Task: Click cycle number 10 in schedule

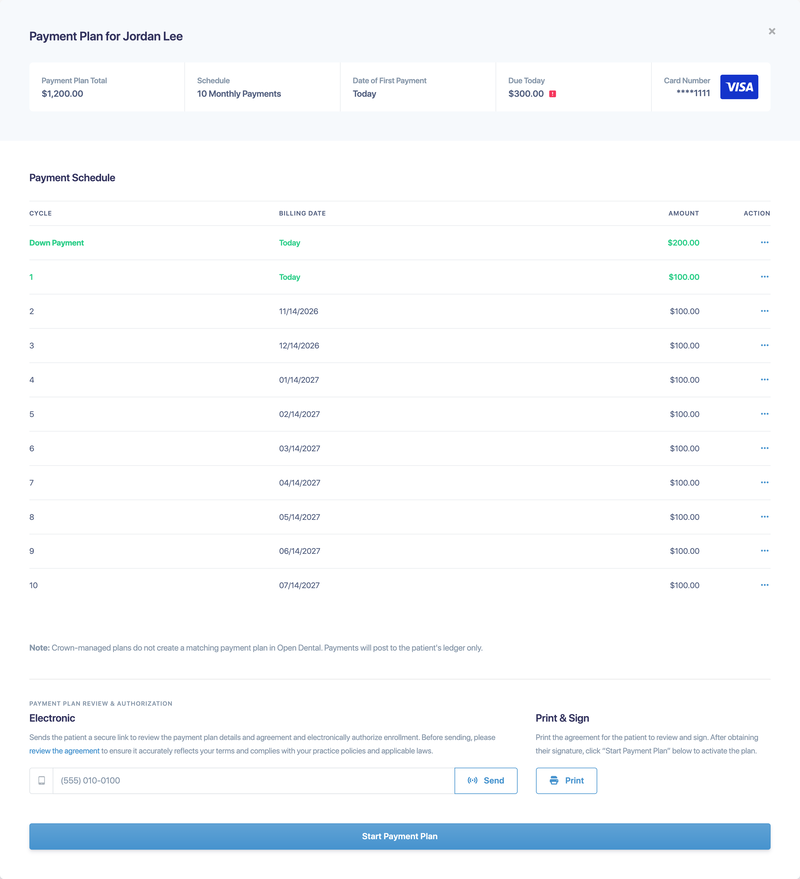Action: point(34,585)
